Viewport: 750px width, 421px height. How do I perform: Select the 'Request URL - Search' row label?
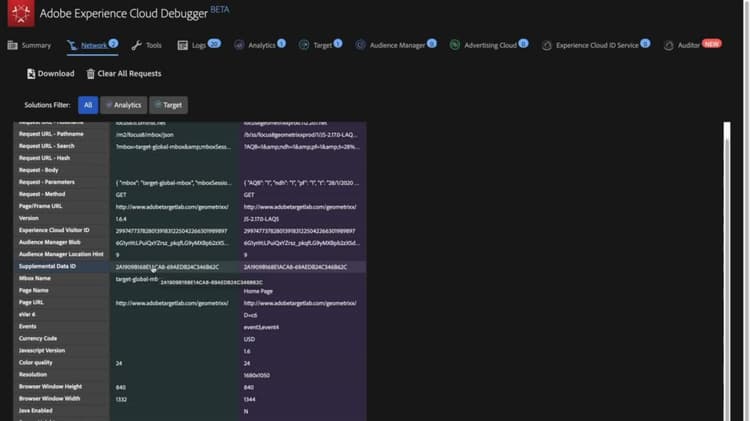pos(47,146)
